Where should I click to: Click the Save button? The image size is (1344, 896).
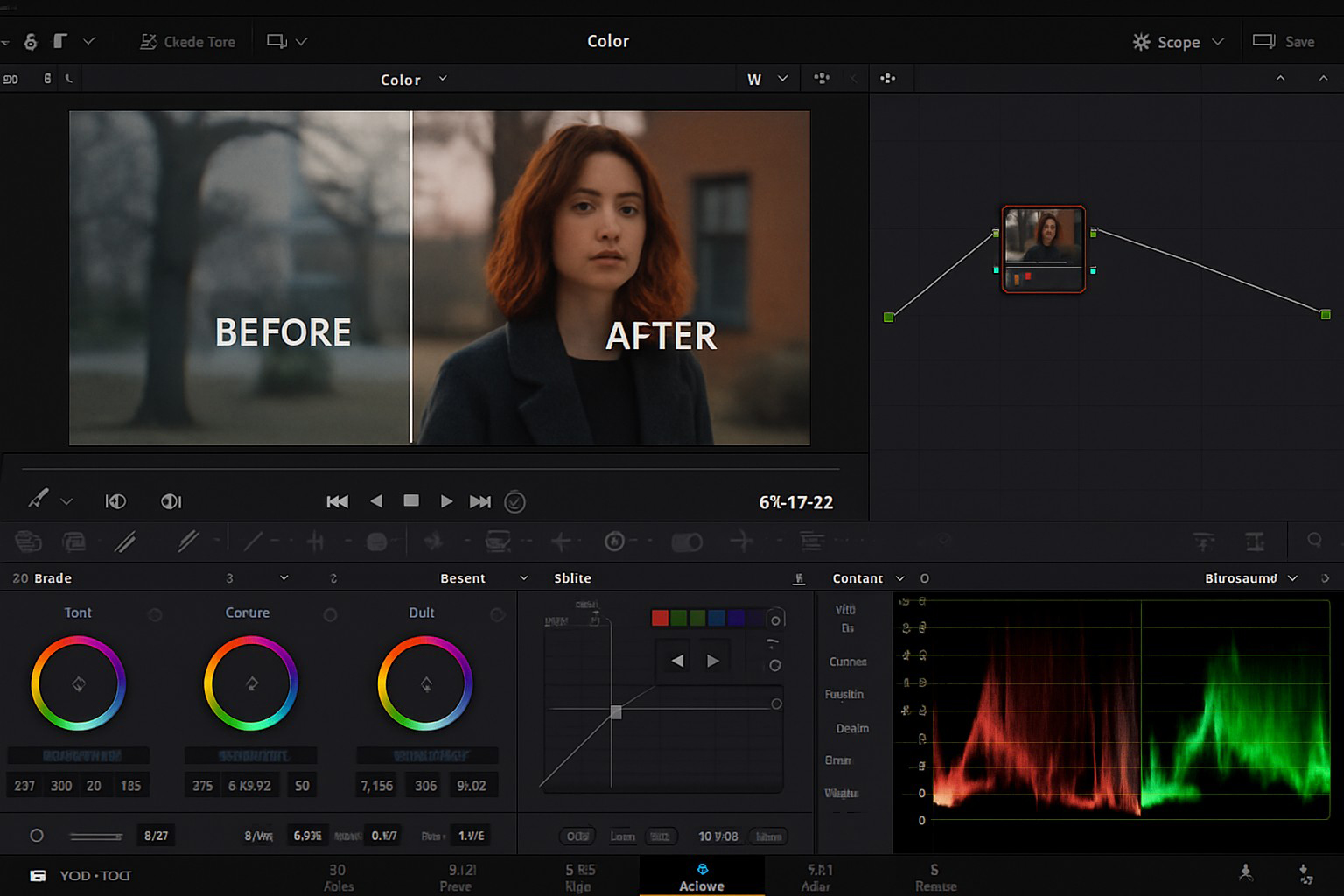pyautogui.click(x=1284, y=42)
